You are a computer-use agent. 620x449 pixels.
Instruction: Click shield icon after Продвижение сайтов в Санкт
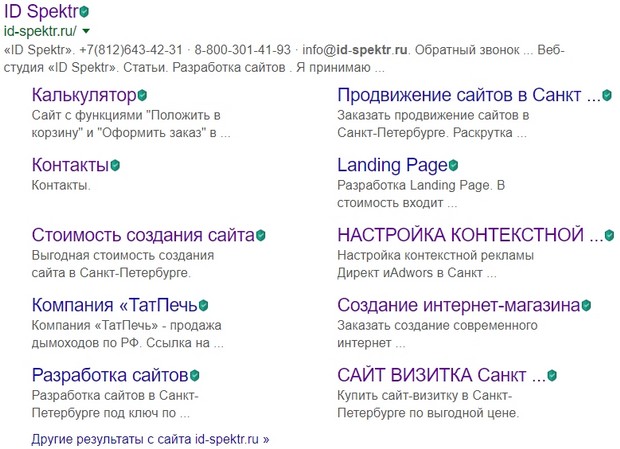[x=607, y=95]
